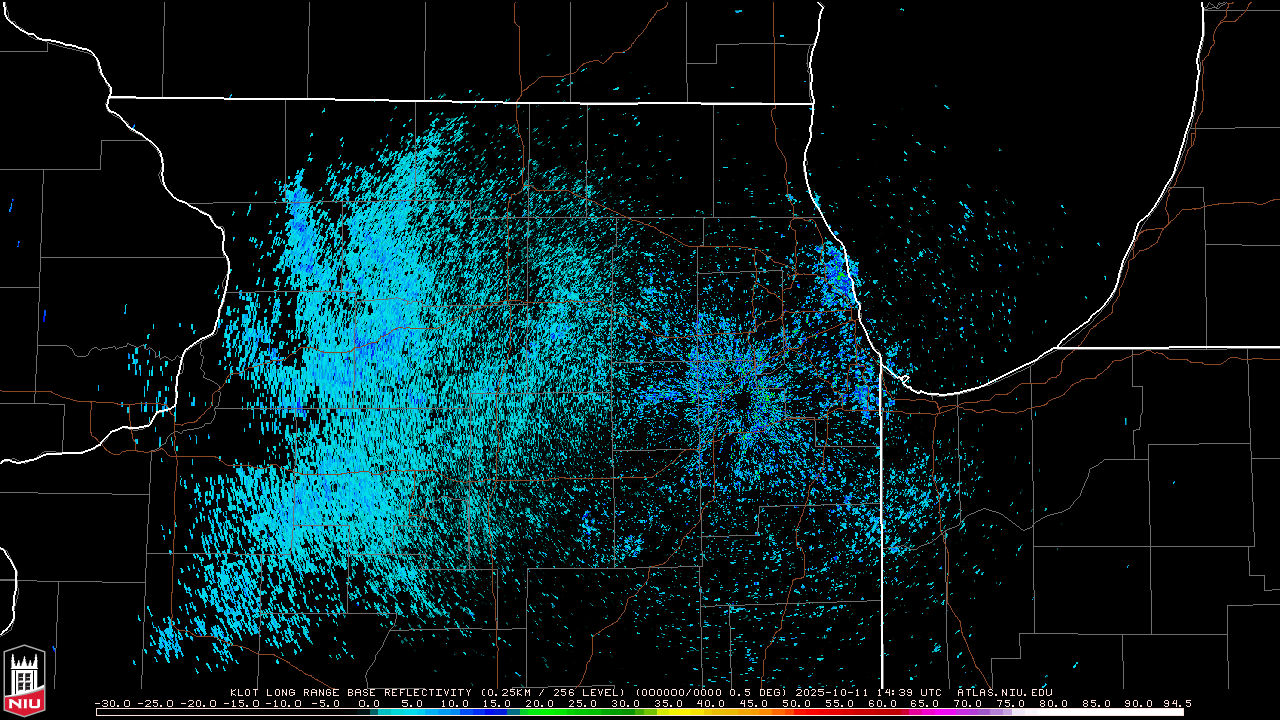The height and width of the screenshot is (720, 1280).
Task: Click the 2025-10-11 14:39 UTC timestamp
Action: (866, 692)
